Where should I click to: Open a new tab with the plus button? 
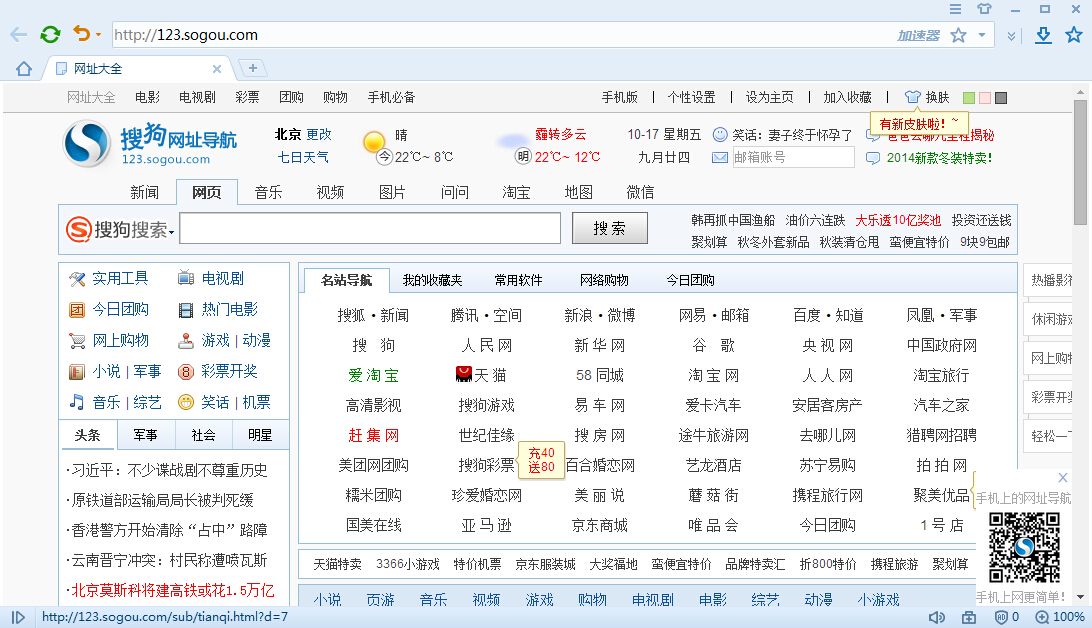coord(253,68)
